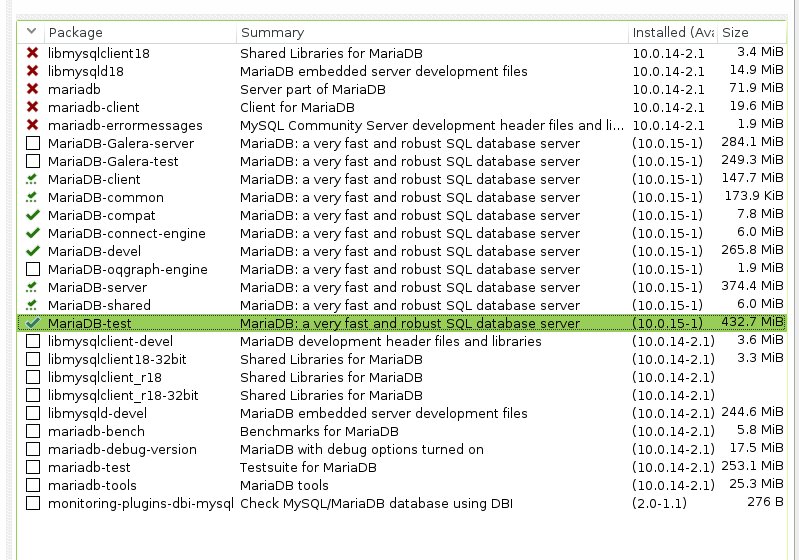Click the red X status icon for libmysqld18
This screenshot has width=799, height=560.
[33, 71]
